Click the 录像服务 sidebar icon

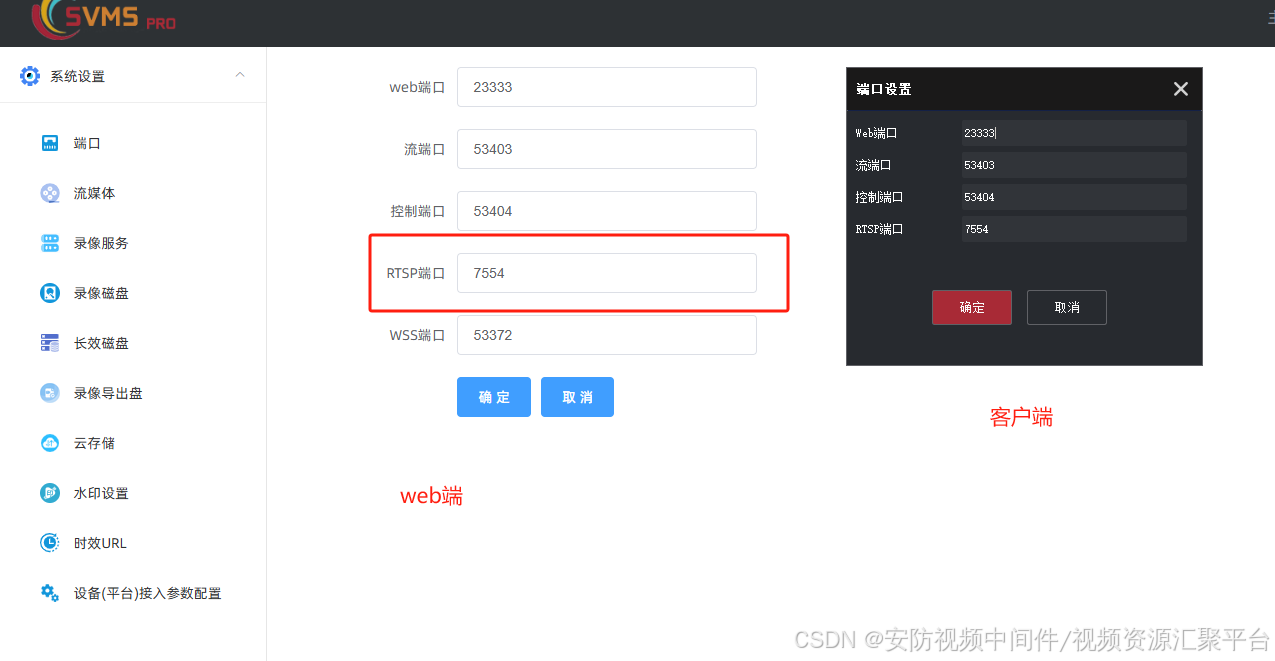pos(50,243)
